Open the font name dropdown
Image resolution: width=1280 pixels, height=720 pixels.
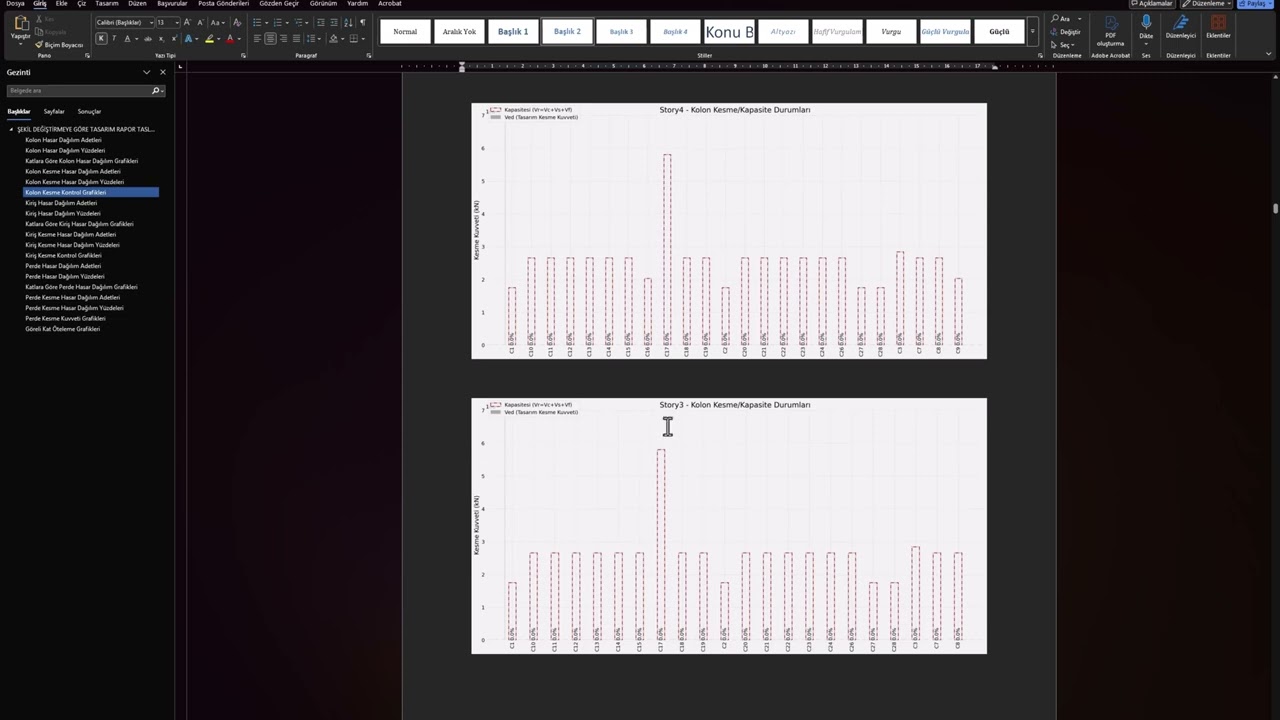tap(151, 22)
